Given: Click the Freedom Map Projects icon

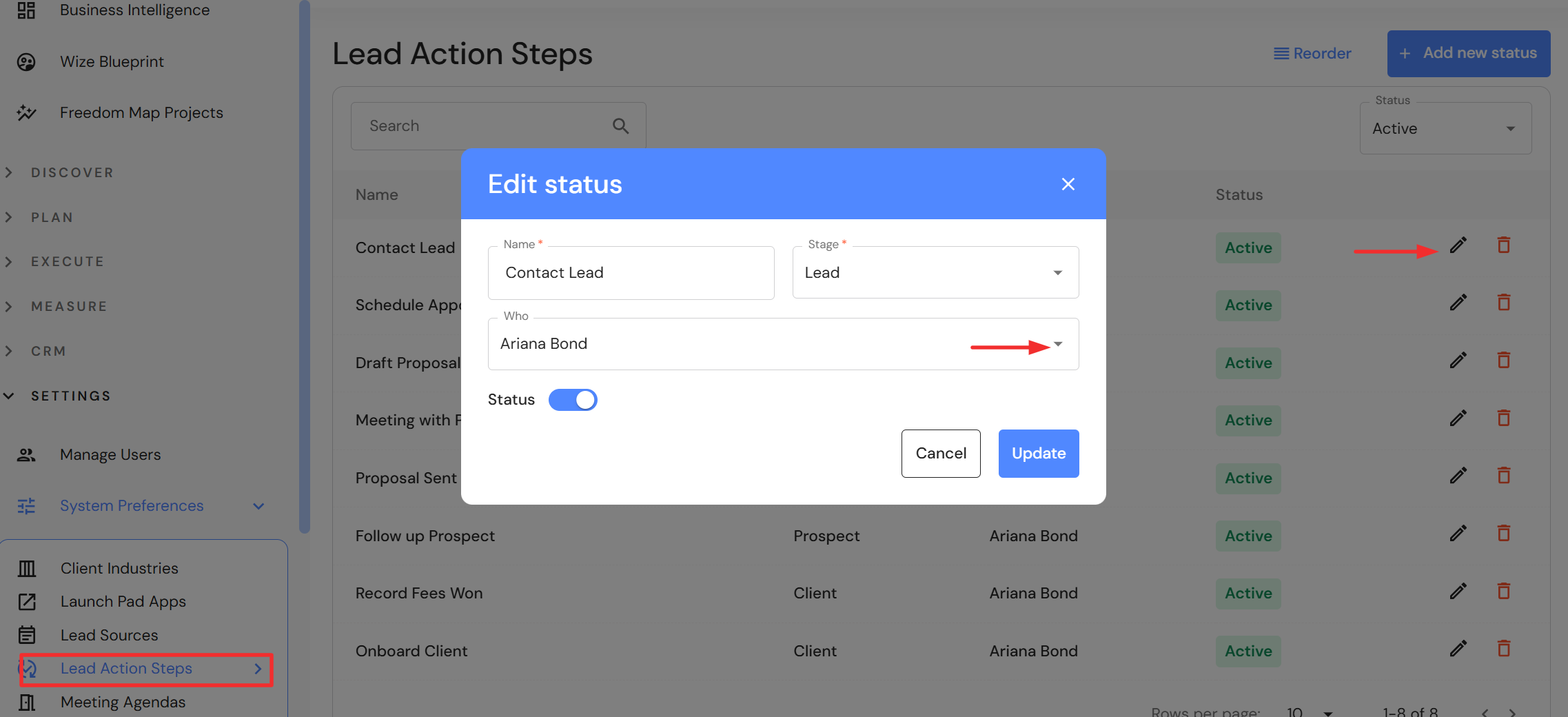Looking at the screenshot, I should [26, 112].
